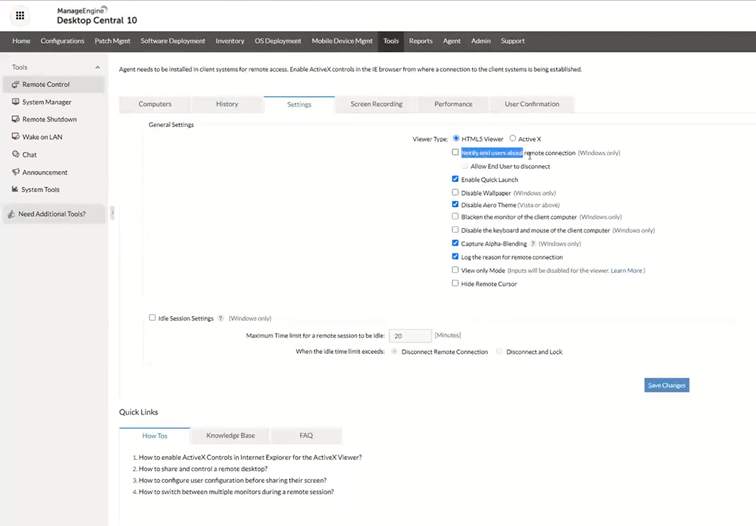Open the Home menu
This screenshot has height=526, width=756.
tap(21, 41)
